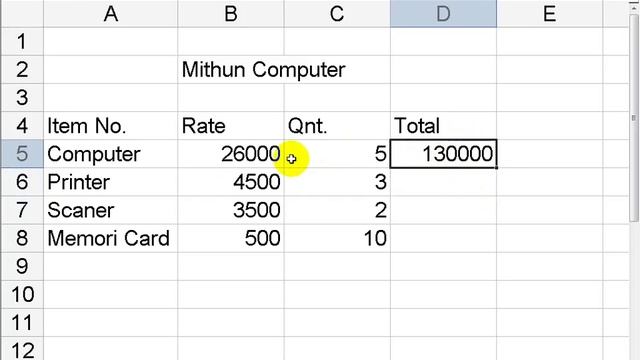The width and height of the screenshot is (640, 360).
Task: Select row 2 header
Action: coord(22,70)
